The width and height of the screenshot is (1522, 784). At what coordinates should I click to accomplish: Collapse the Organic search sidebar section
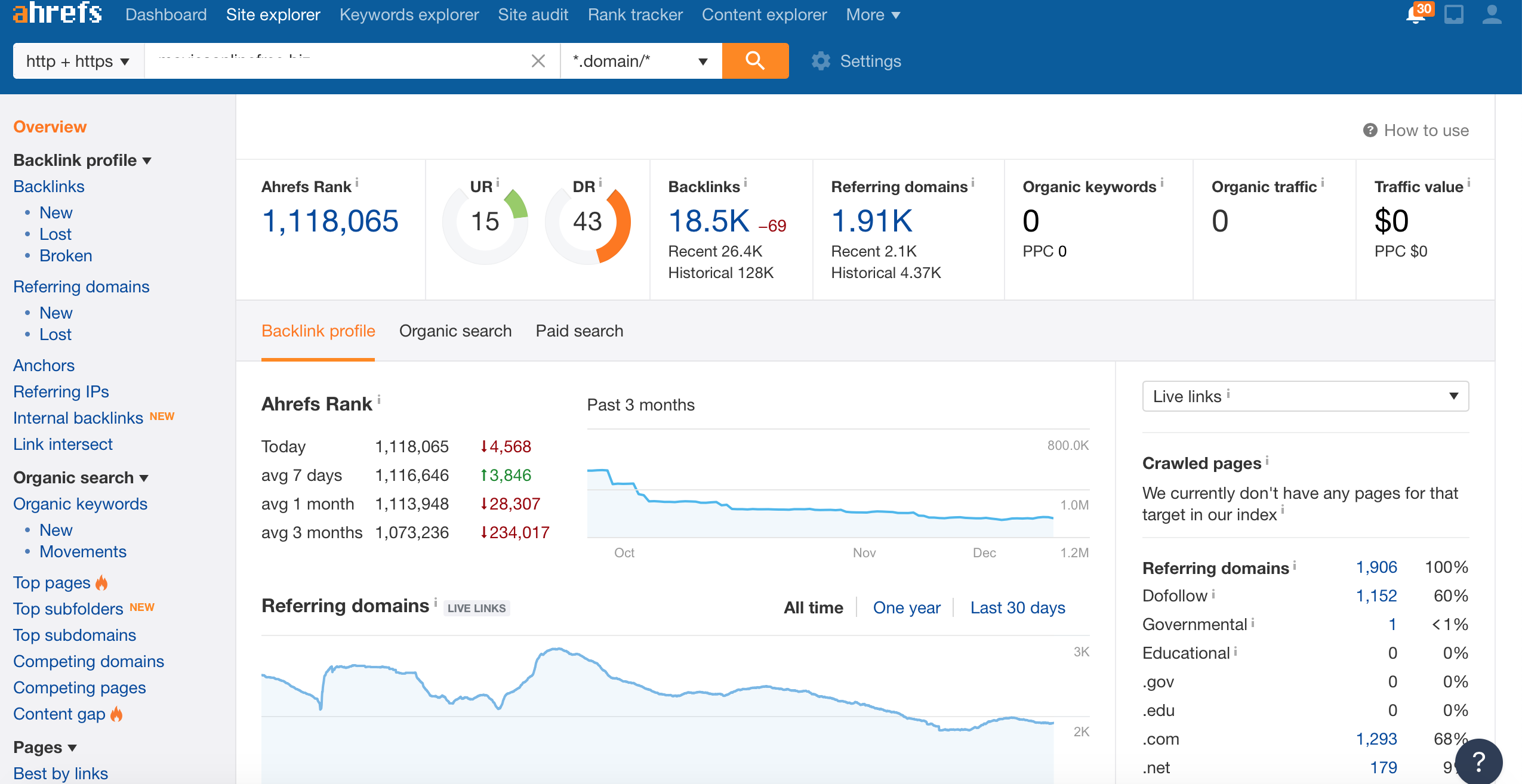click(81, 477)
